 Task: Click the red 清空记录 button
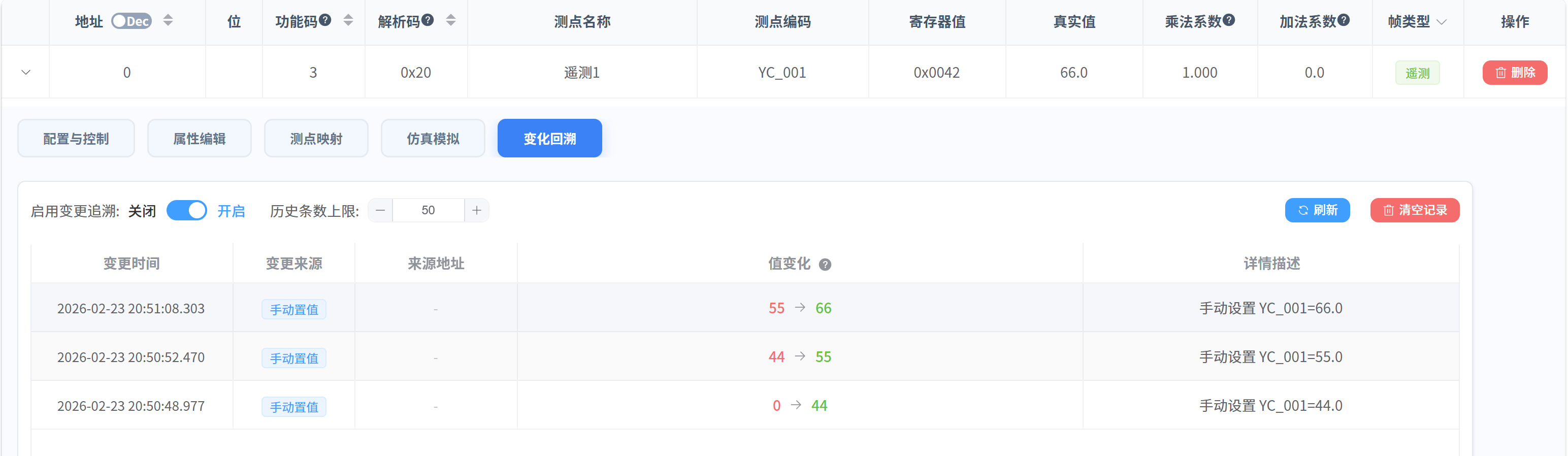click(x=1415, y=211)
